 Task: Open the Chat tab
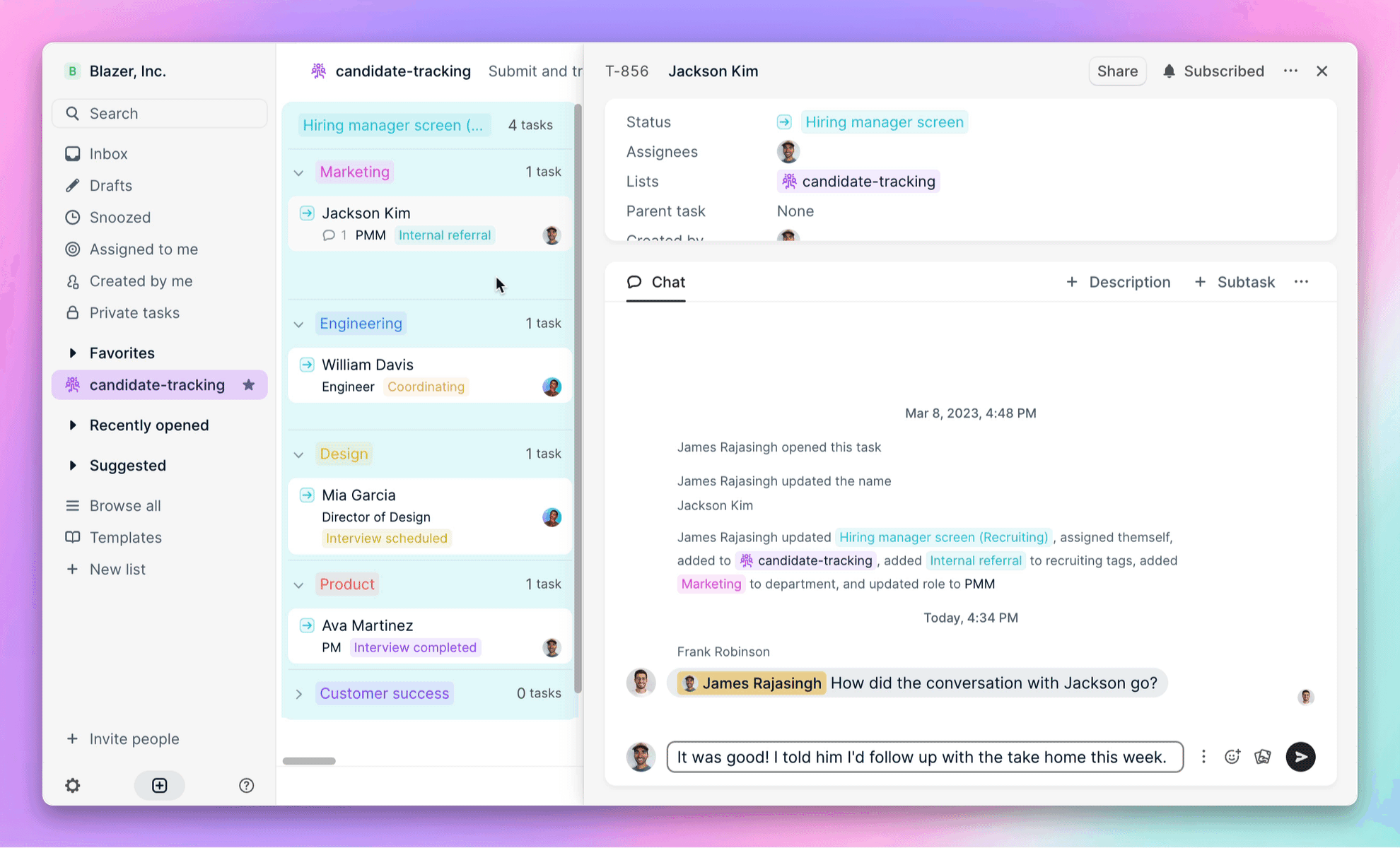coord(657,282)
